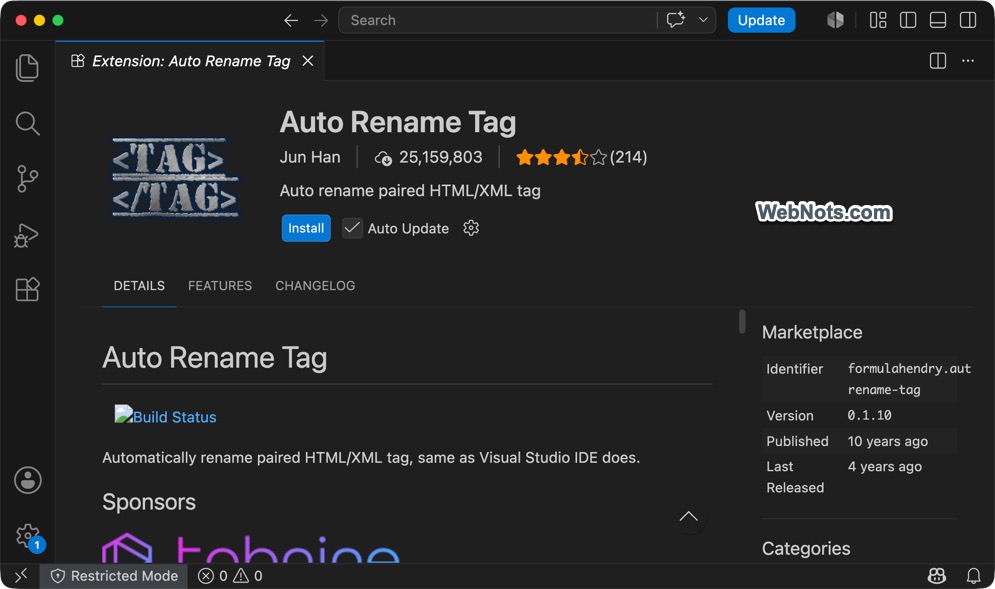Click the Jun Han publisher name
Image resolution: width=995 pixels, height=589 pixels.
310,157
